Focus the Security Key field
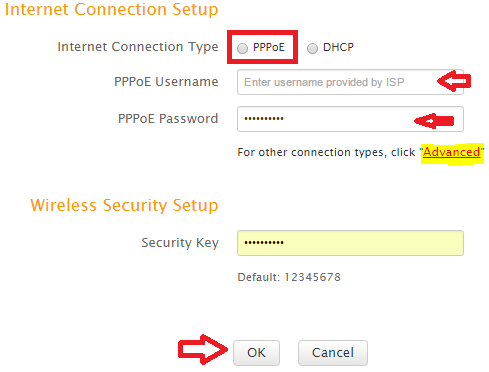 (x=350, y=243)
